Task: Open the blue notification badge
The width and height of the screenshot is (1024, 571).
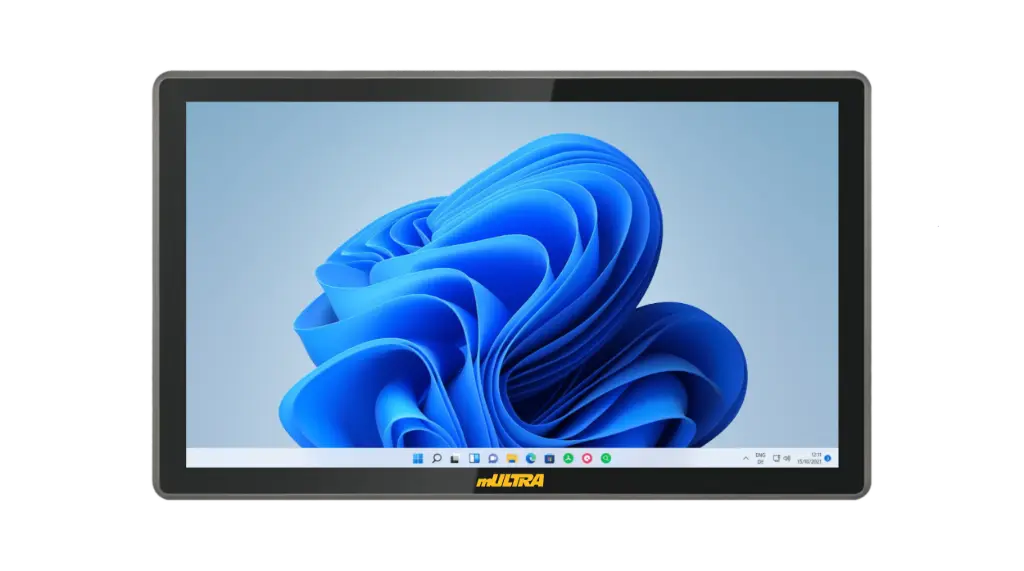Action: pos(828,459)
